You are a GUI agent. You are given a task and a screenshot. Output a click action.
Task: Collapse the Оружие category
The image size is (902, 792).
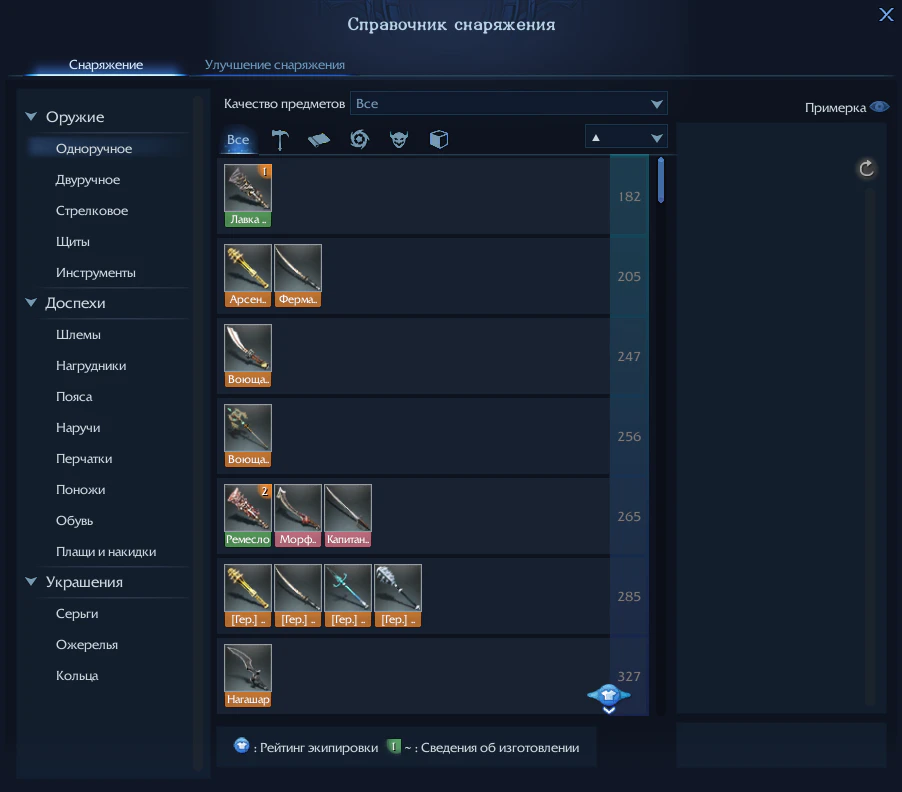click(31, 117)
